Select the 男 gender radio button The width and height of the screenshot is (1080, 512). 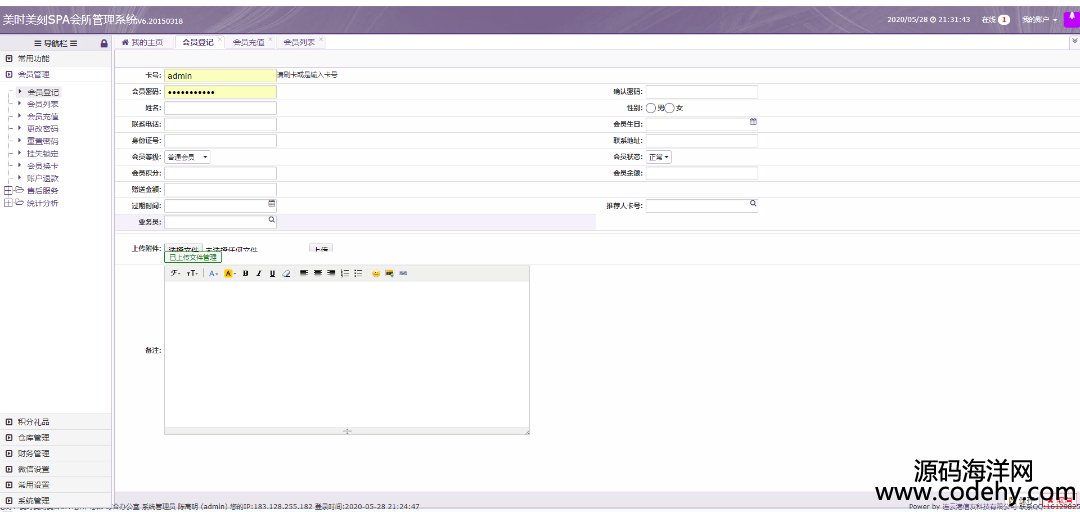pyautogui.click(x=651, y=108)
